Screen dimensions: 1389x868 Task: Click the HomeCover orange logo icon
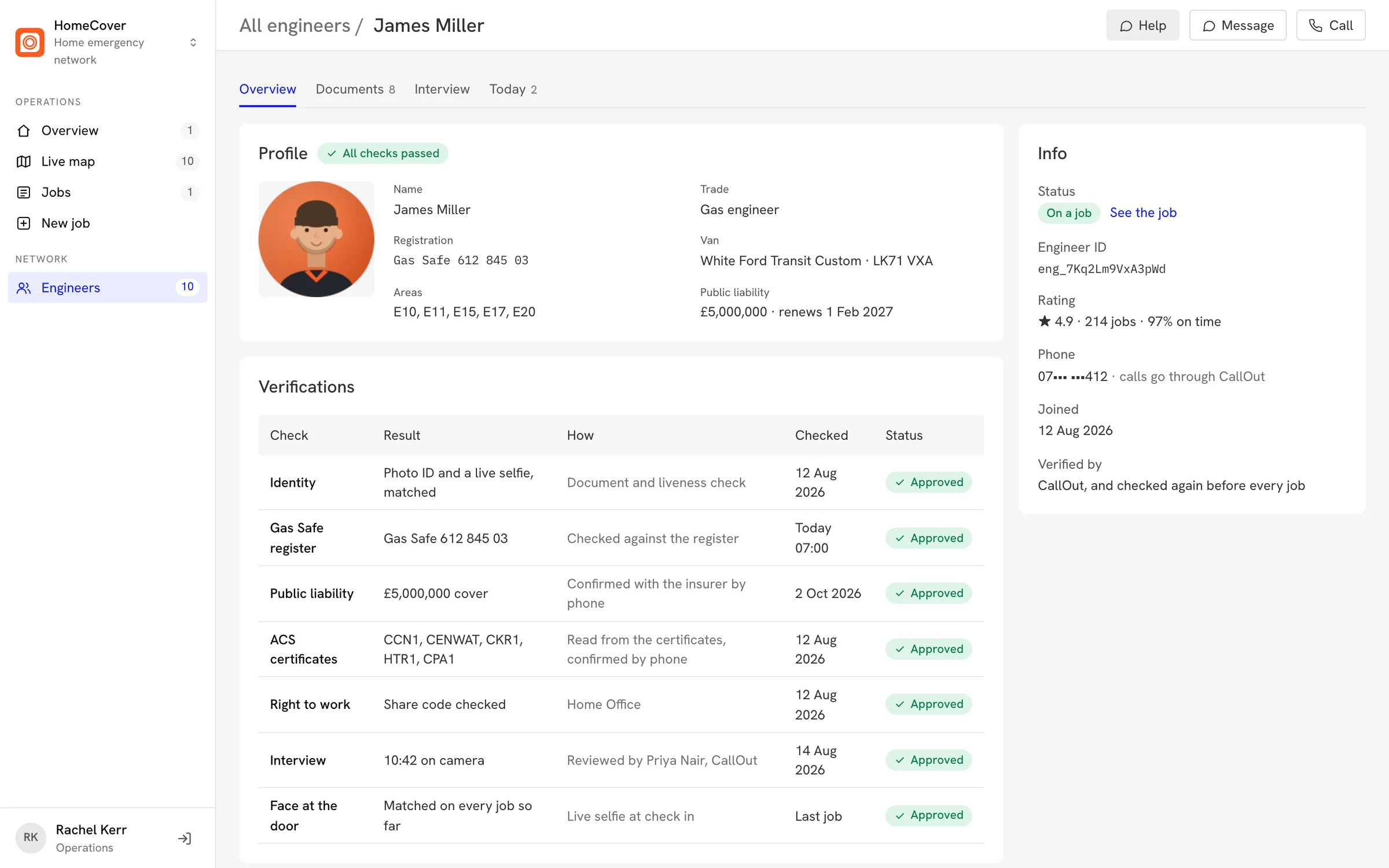click(30, 42)
